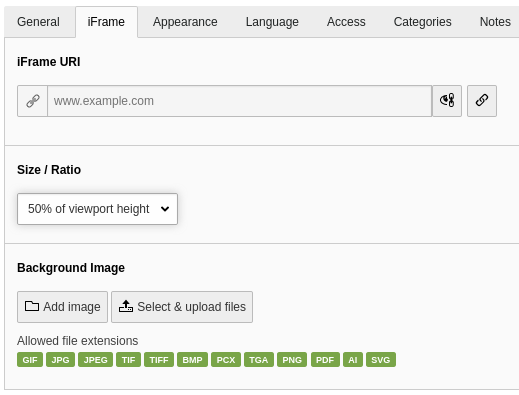Click the Add image button

(62, 307)
